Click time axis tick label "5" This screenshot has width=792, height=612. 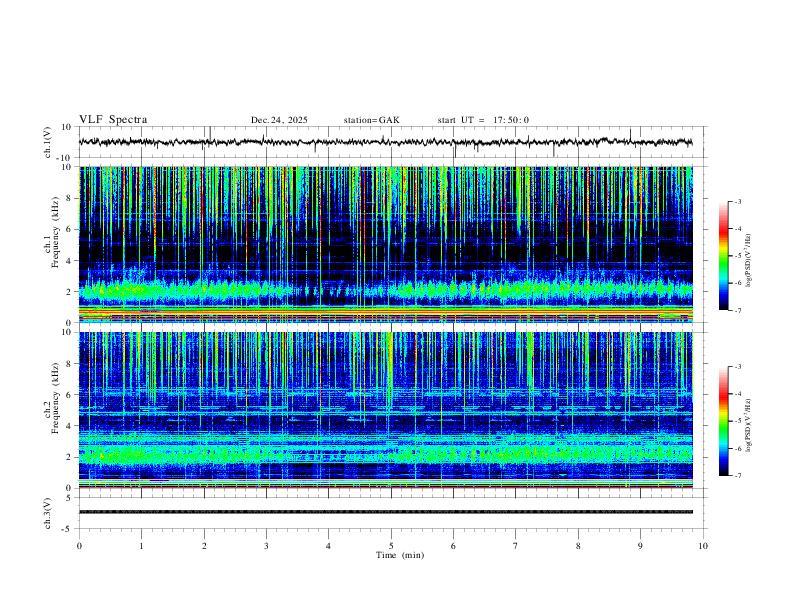click(391, 546)
